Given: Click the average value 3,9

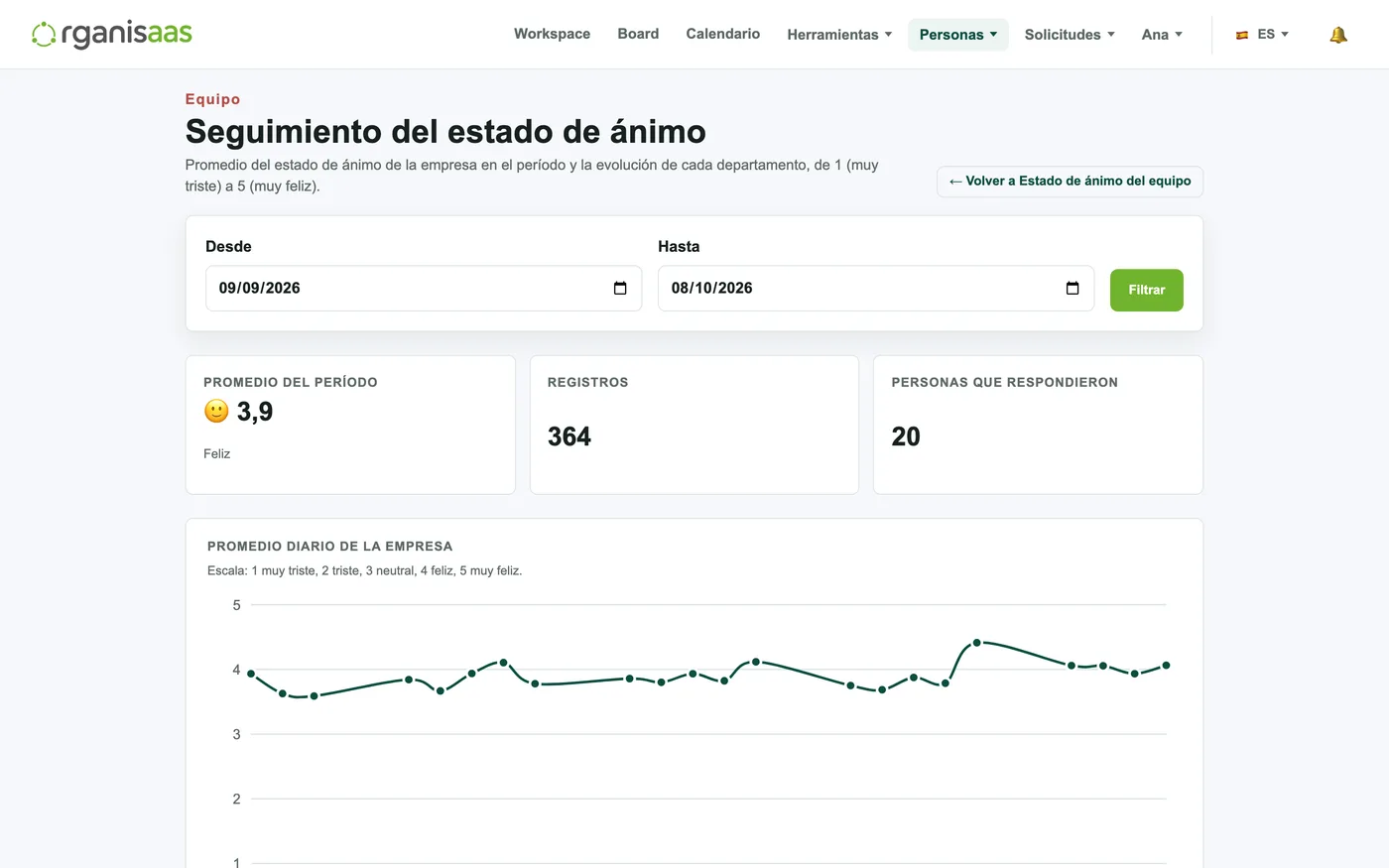Looking at the screenshot, I should (x=255, y=412).
